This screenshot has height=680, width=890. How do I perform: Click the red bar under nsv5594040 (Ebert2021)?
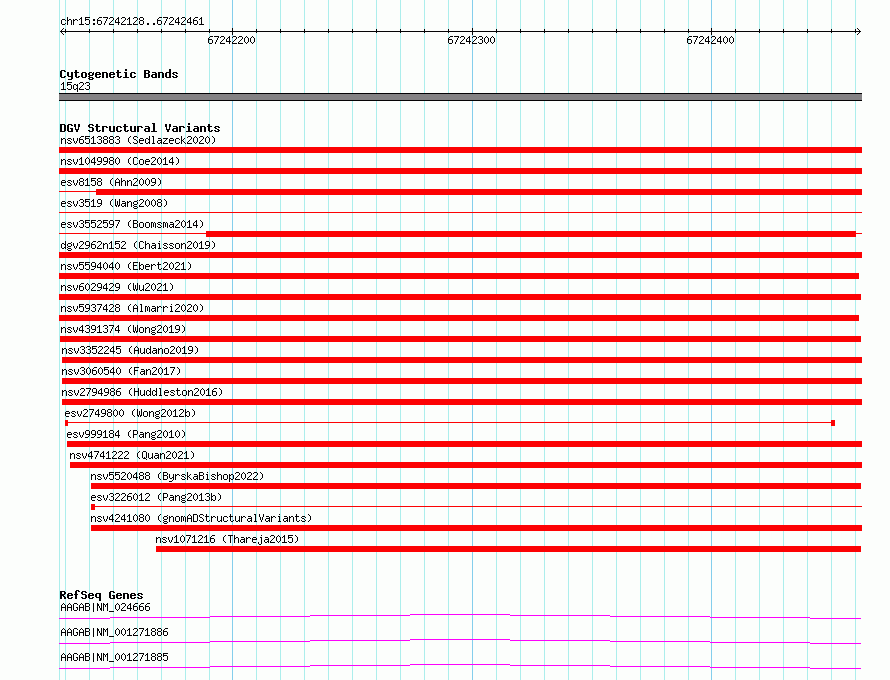click(459, 276)
